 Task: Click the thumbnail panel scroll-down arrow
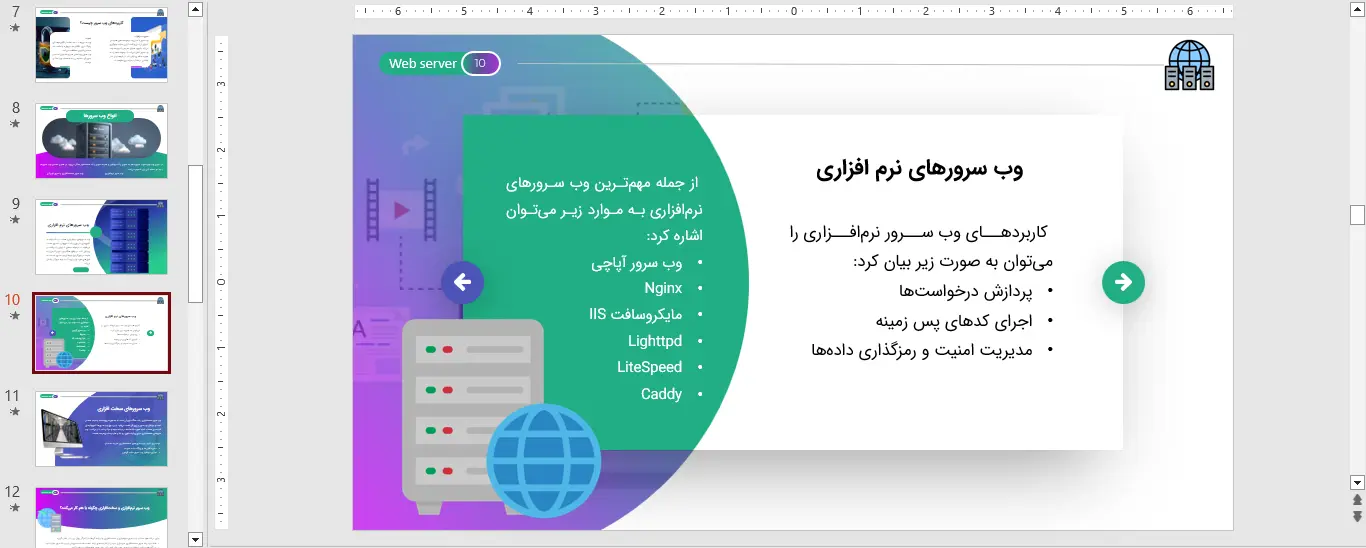[x=195, y=539]
